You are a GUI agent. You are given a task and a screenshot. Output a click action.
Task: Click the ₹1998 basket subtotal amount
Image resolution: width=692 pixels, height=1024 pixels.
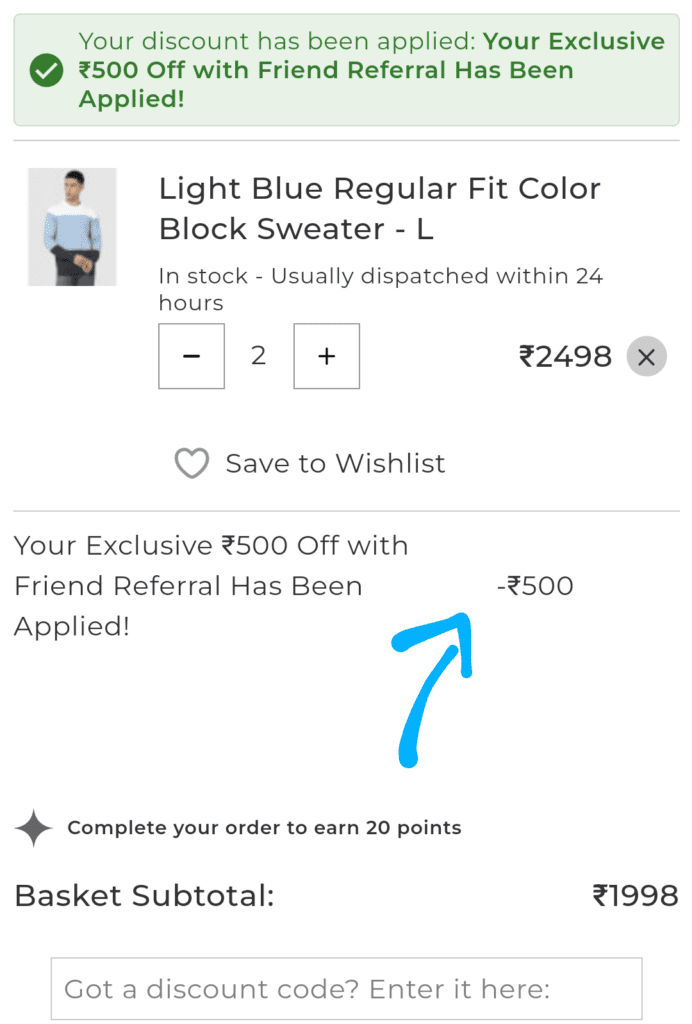click(x=635, y=896)
